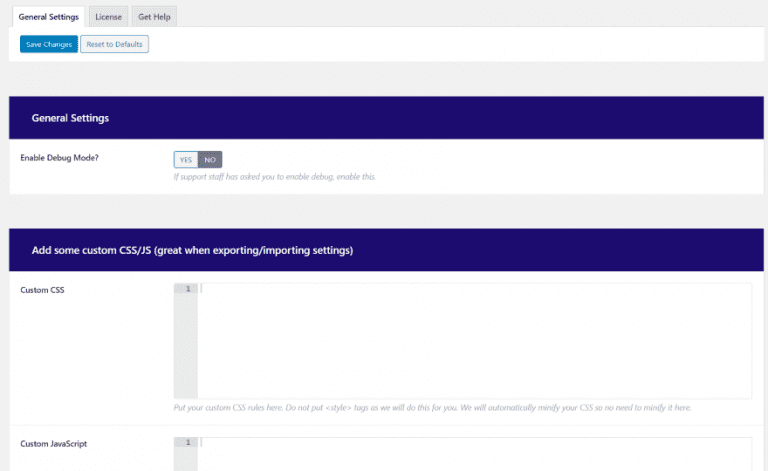Click the Enable Debug Mode? label
Screen dimensions: 768x471
point(59,158)
